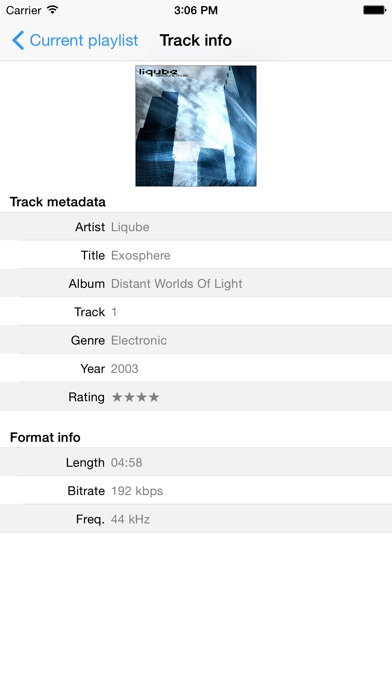Tap the Format info section header
This screenshot has width=392, height=696.
coord(45,437)
